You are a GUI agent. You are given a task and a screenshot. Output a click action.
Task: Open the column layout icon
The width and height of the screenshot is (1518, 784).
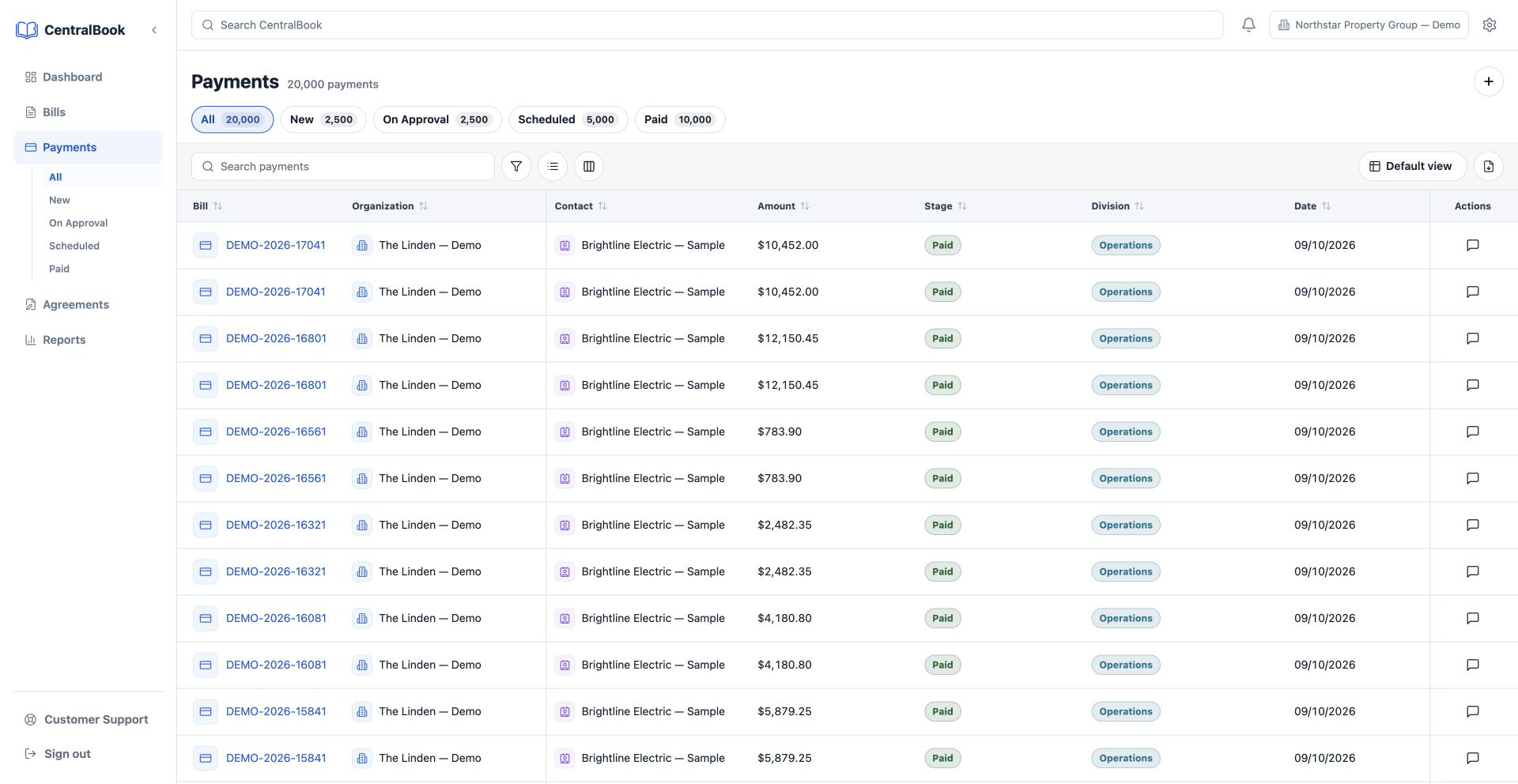point(589,166)
